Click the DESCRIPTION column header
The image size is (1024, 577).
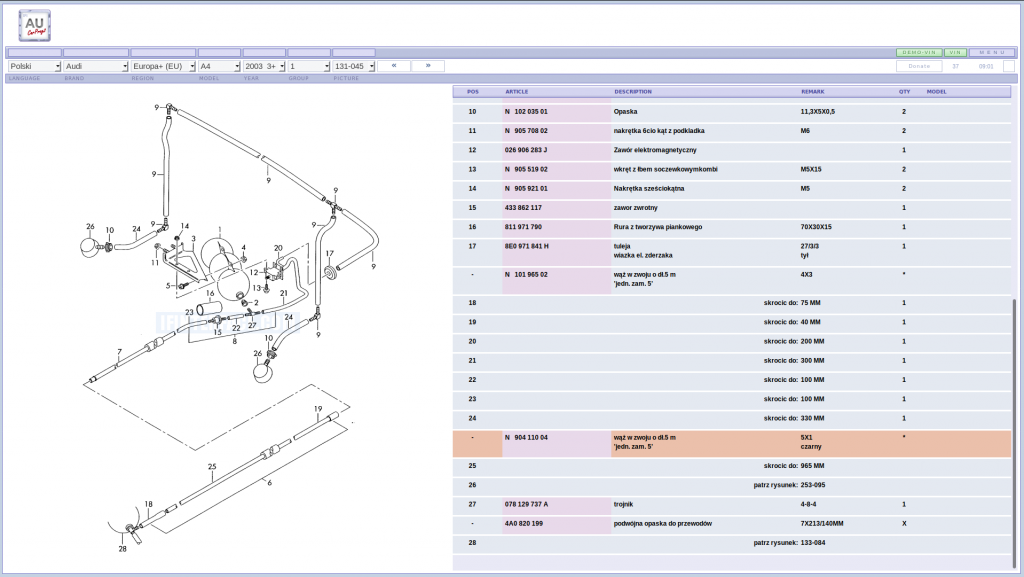pos(633,92)
